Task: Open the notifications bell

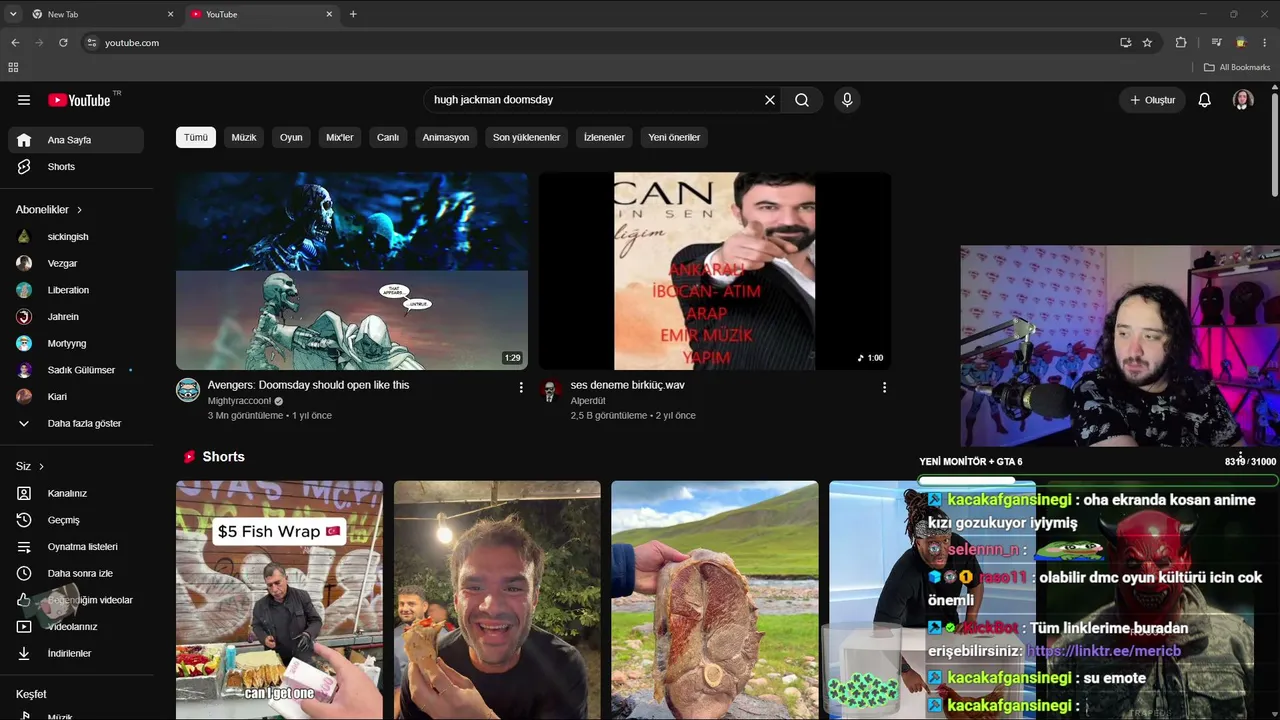Action: point(1205,100)
